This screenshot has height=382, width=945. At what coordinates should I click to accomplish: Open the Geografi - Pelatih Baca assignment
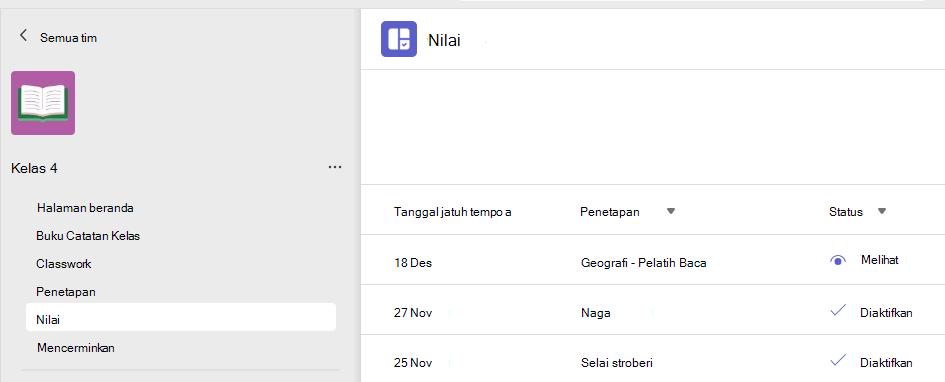[x=644, y=263]
